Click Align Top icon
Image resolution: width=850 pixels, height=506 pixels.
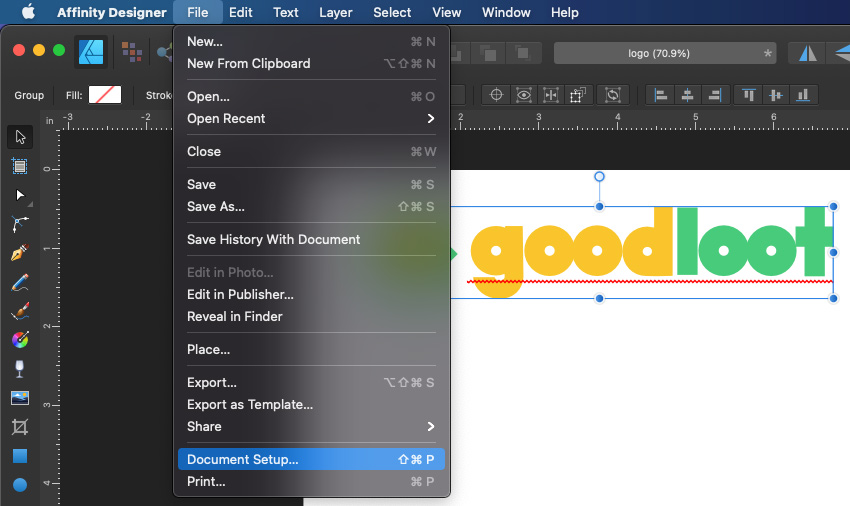point(749,95)
